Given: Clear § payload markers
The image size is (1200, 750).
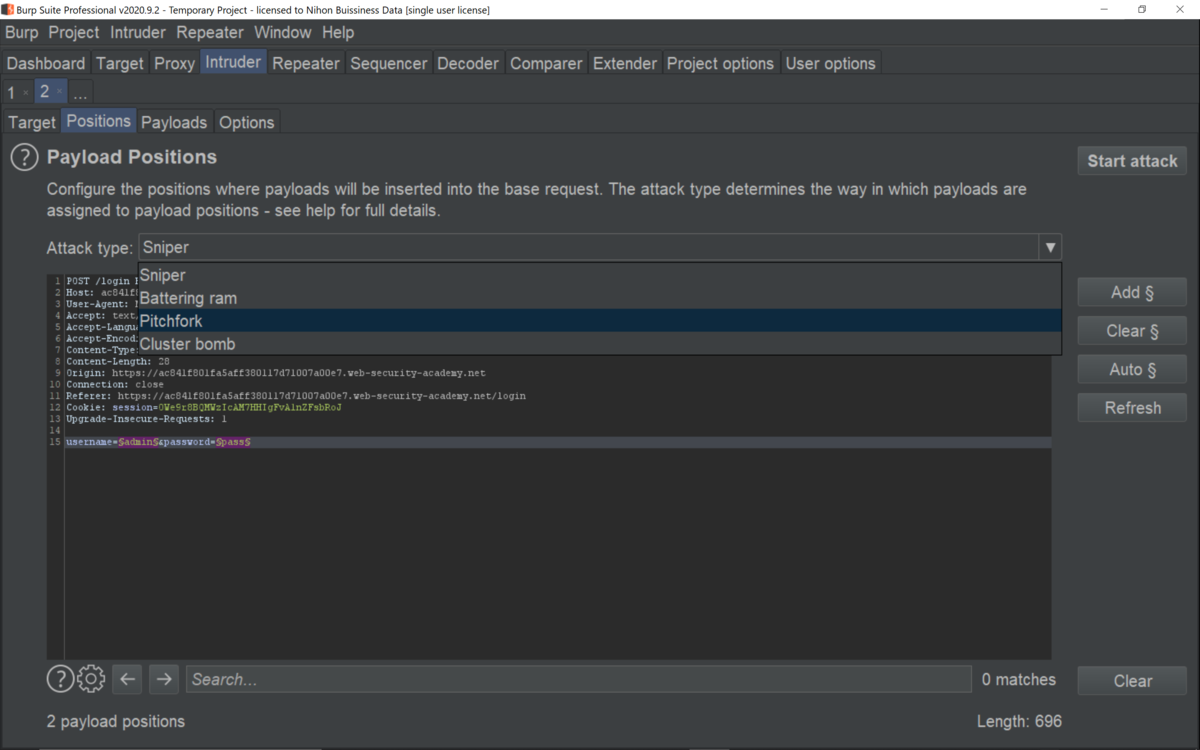Looking at the screenshot, I should (x=1132, y=331).
